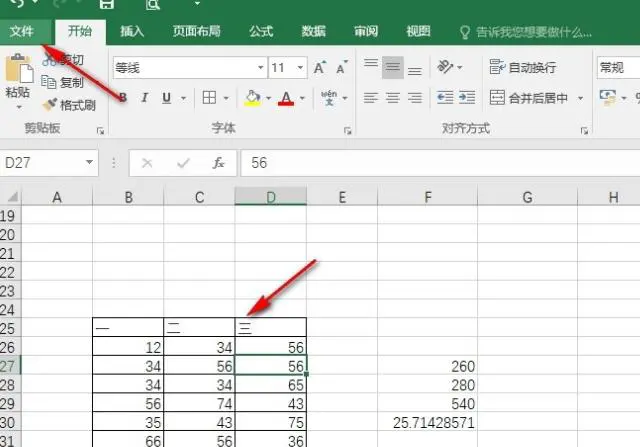Increase font size with the large A icon
The image size is (640, 447).
320,67
